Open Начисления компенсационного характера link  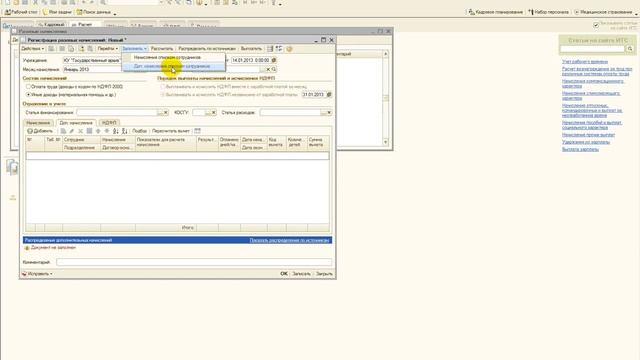point(593,84)
